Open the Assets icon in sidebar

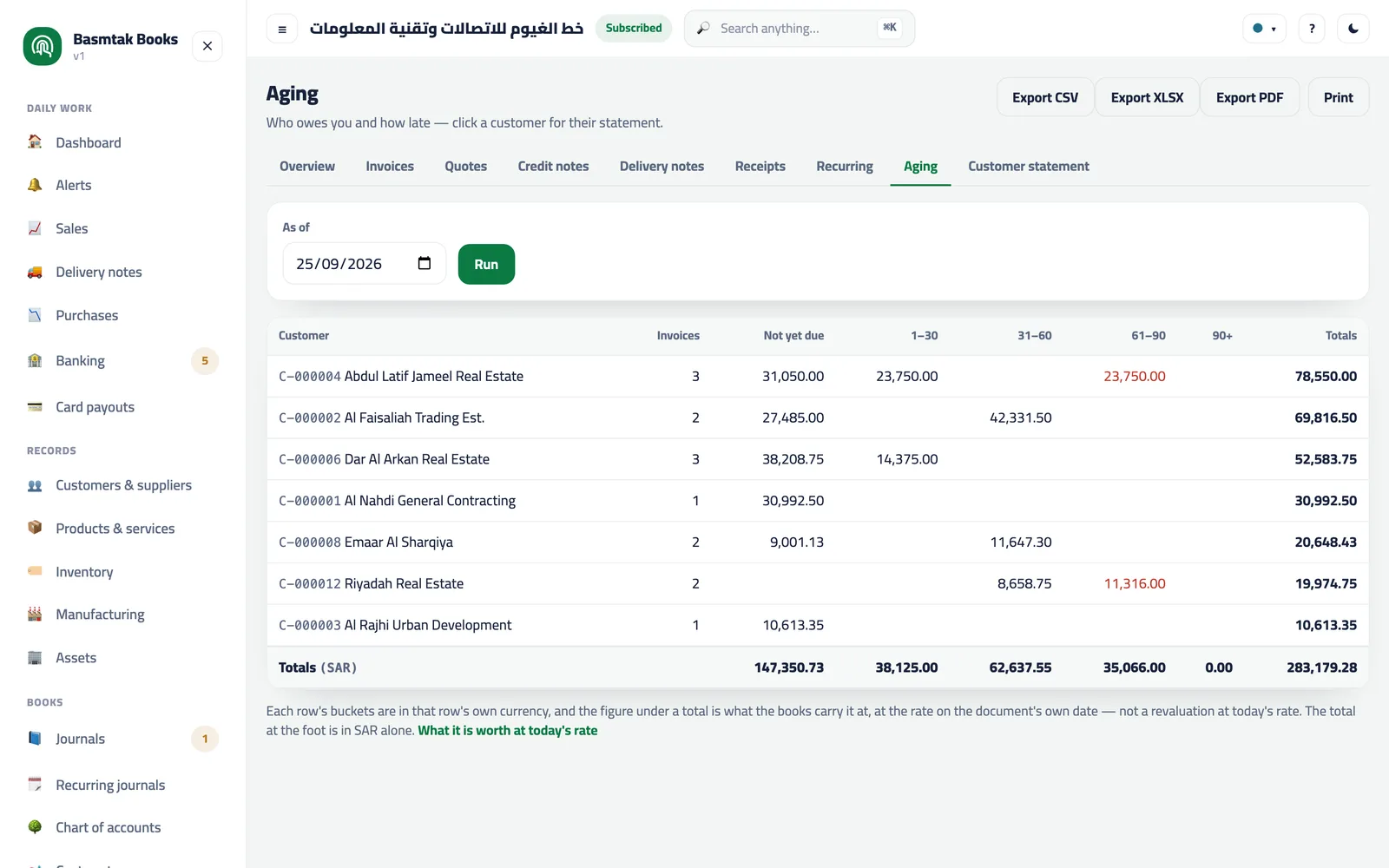(35, 657)
